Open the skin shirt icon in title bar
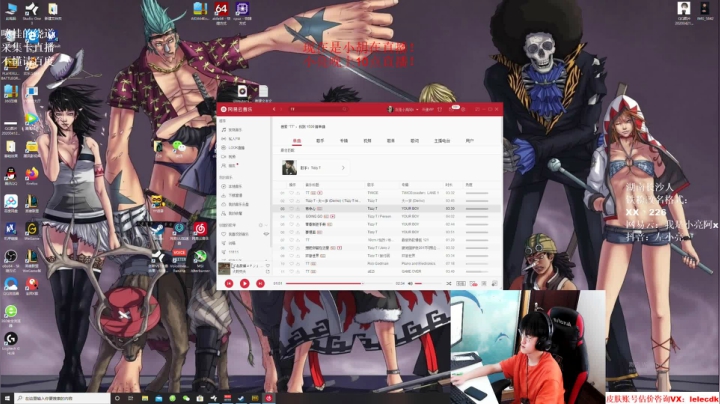Viewport: 720px width, 404px height. coord(439,109)
